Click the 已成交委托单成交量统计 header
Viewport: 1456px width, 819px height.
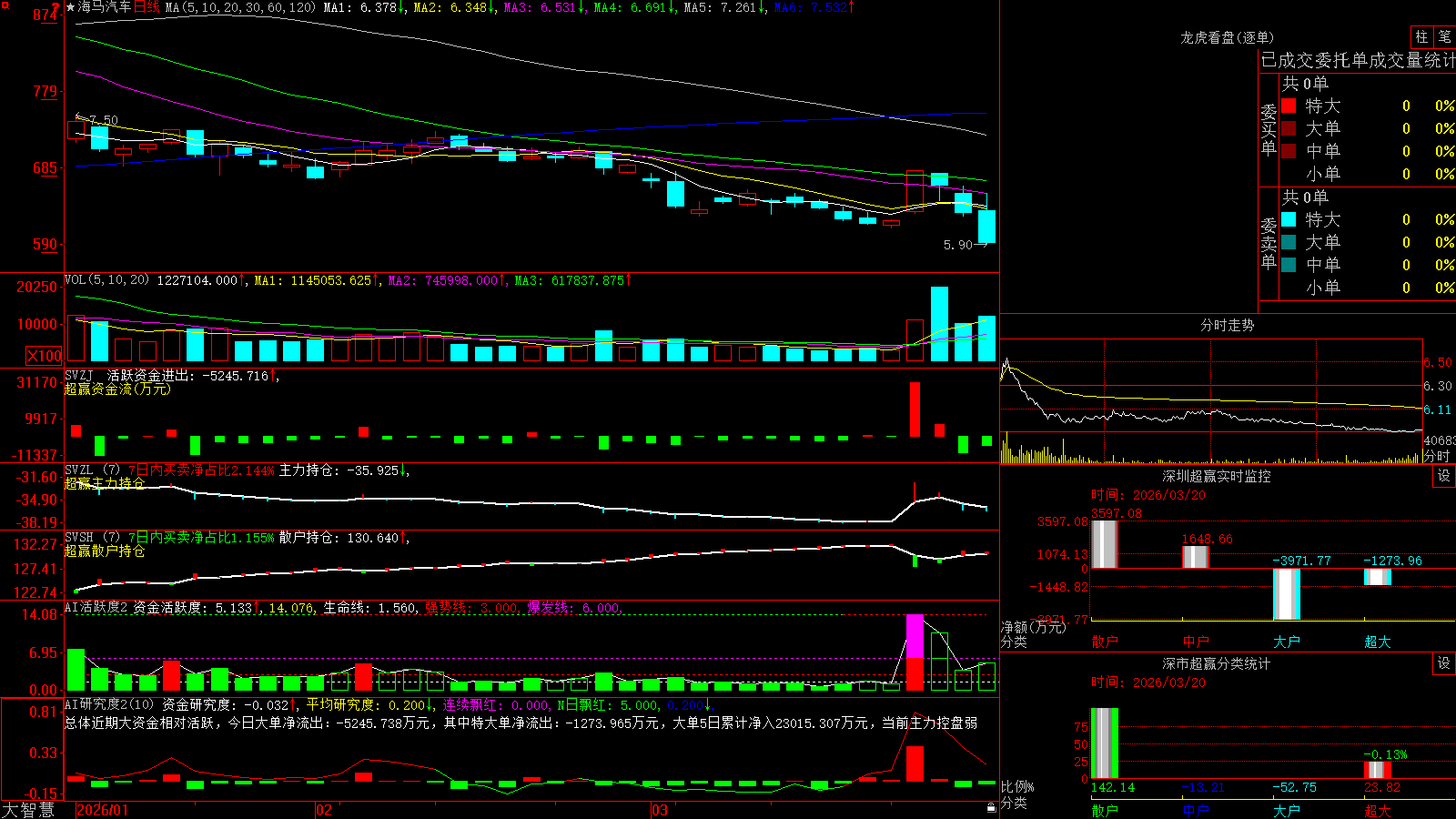point(1358,60)
